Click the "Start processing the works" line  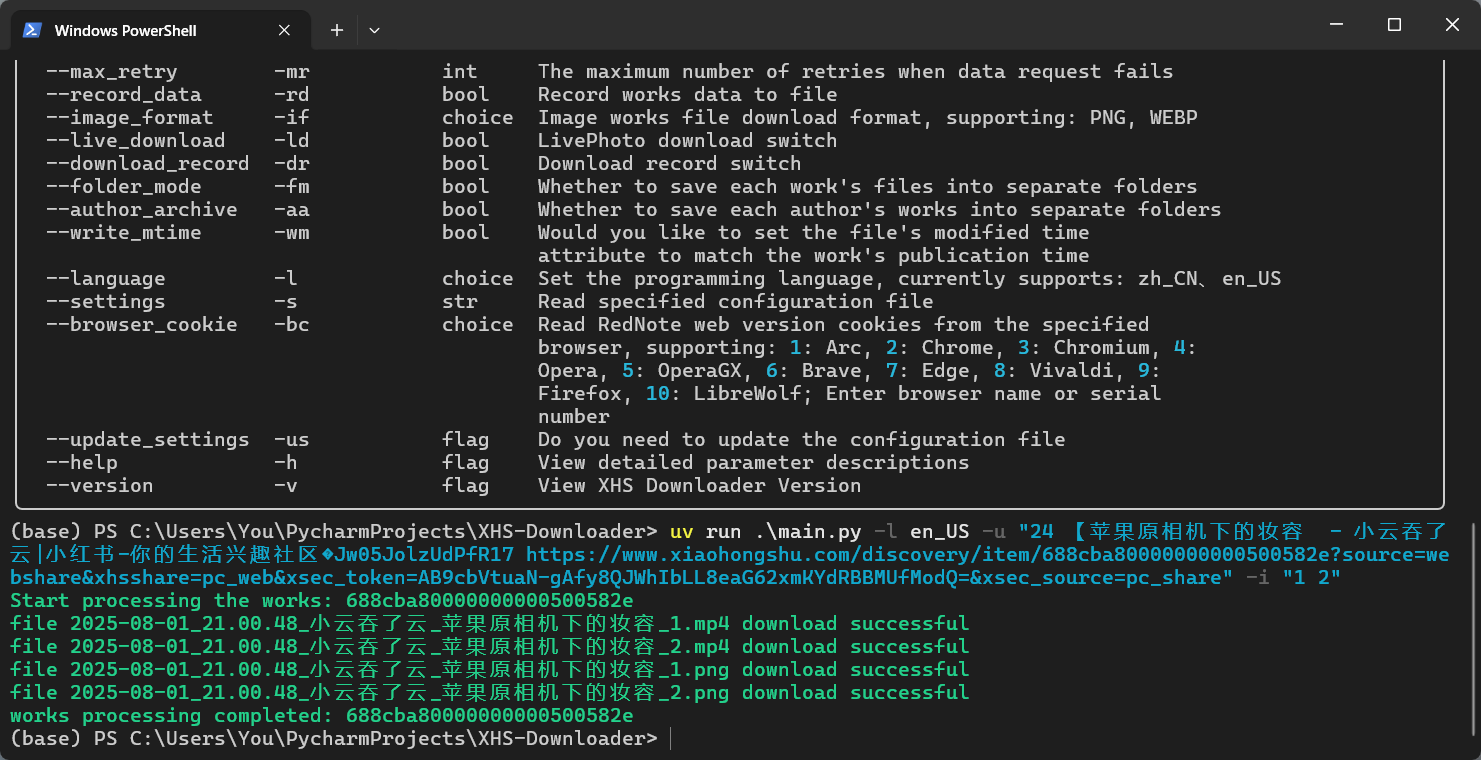(321, 601)
